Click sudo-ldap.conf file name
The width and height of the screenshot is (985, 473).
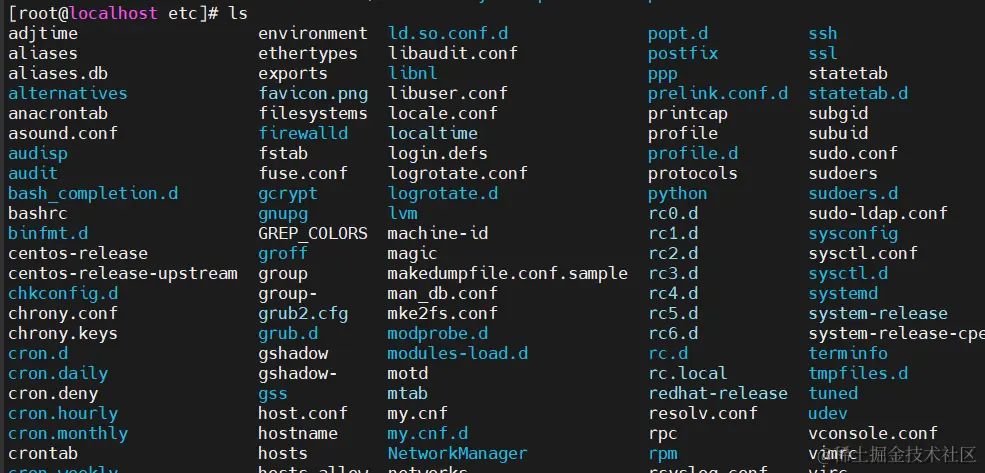click(x=877, y=213)
